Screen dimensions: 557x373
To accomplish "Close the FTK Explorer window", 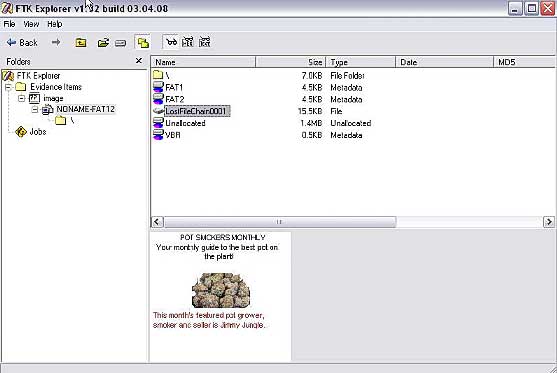I will pyautogui.click(x=548, y=9).
